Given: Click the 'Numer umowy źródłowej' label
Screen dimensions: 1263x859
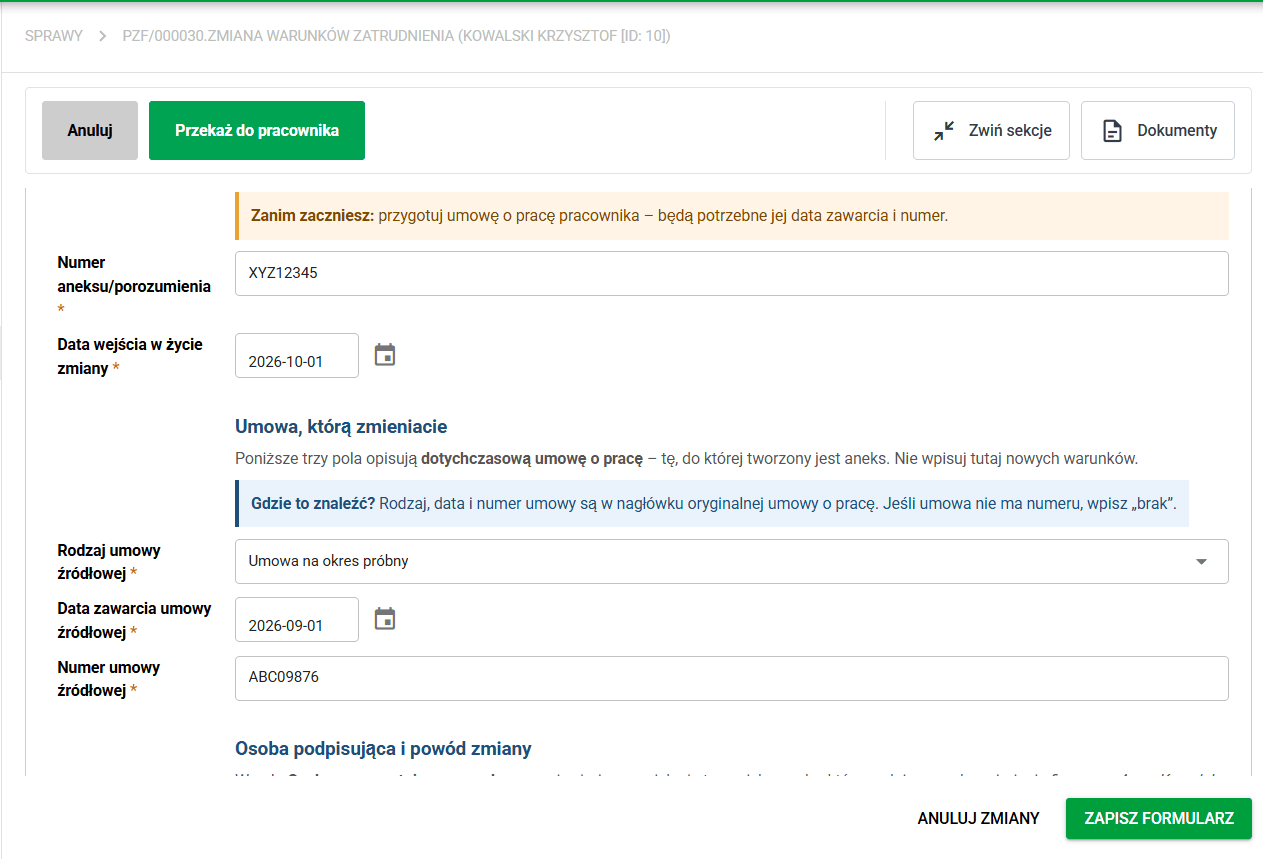Looking at the screenshot, I should 109,679.
